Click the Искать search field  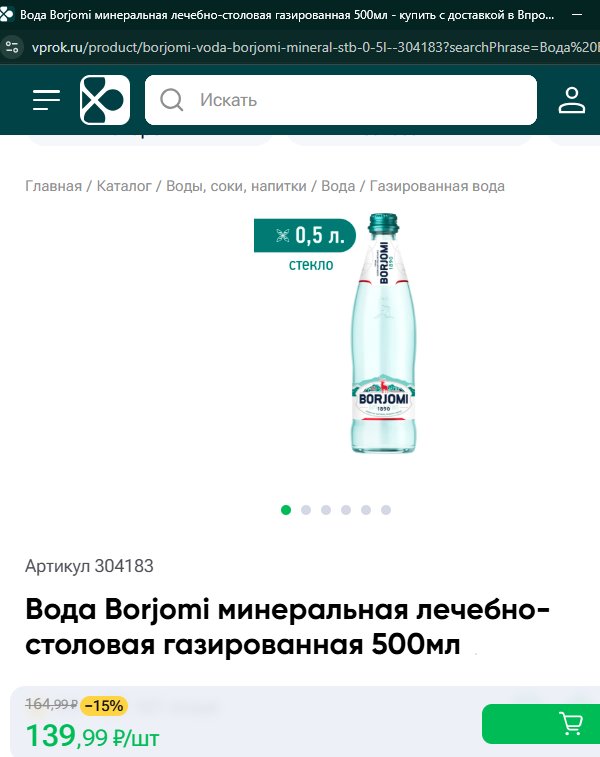tap(341, 100)
